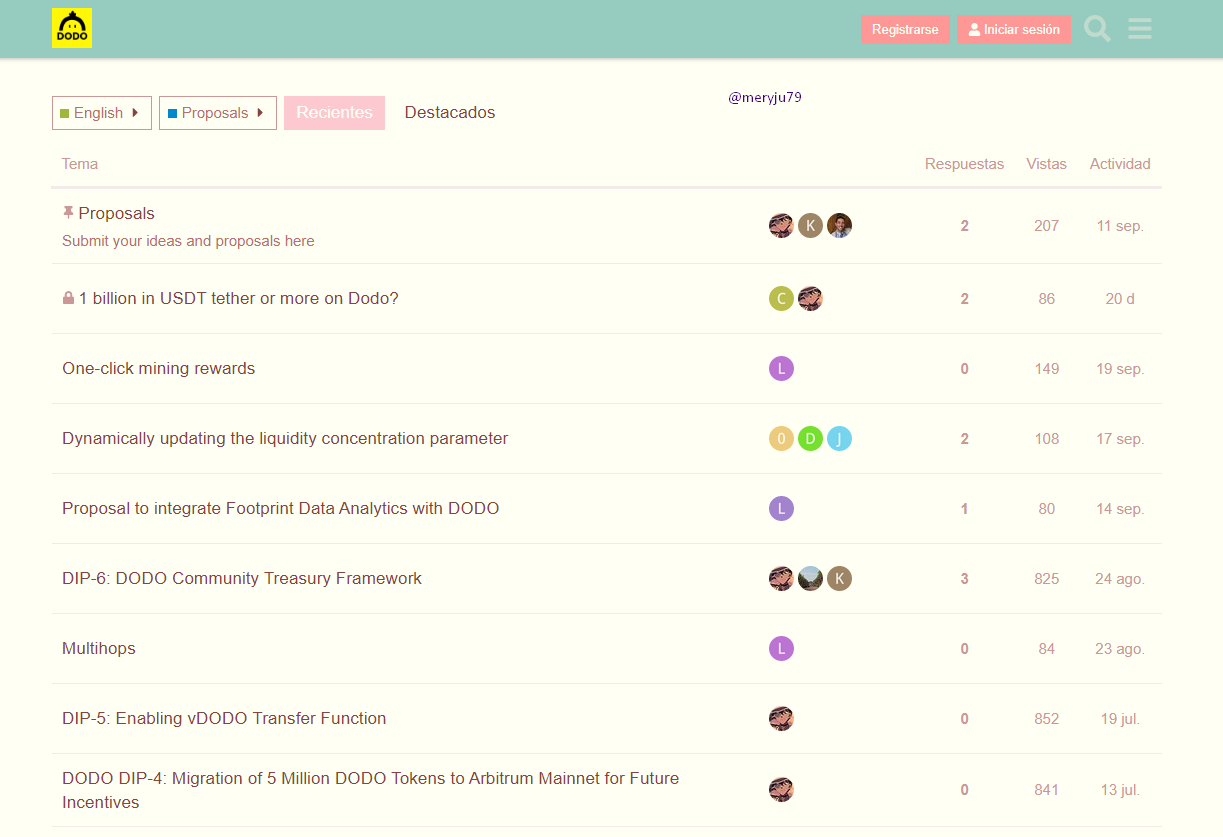Open Footprint Data Analytics proposal topic

tap(281, 508)
